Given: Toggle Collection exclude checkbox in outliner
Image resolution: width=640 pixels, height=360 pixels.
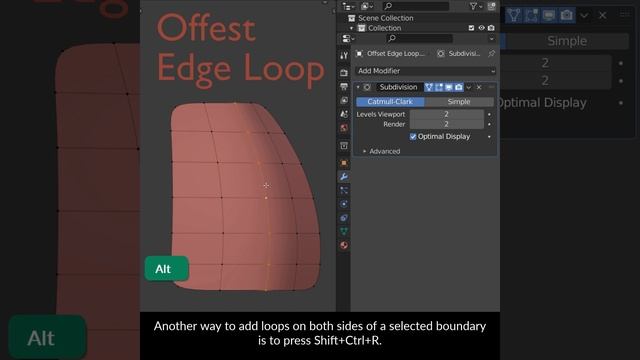Looking at the screenshot, I should [x=471, y=28].
